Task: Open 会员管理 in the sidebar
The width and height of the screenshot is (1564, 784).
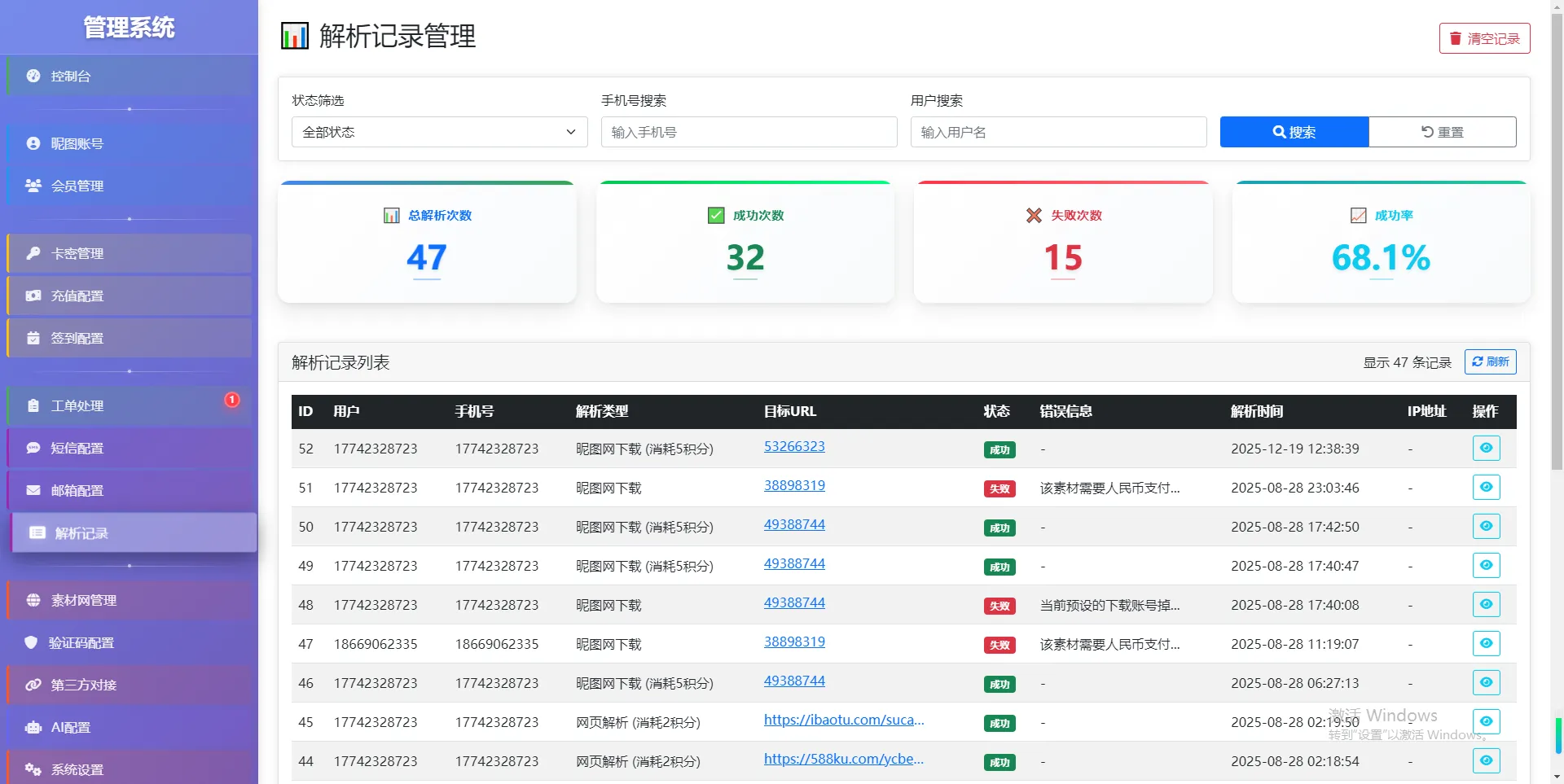Action: coord(77,186)
